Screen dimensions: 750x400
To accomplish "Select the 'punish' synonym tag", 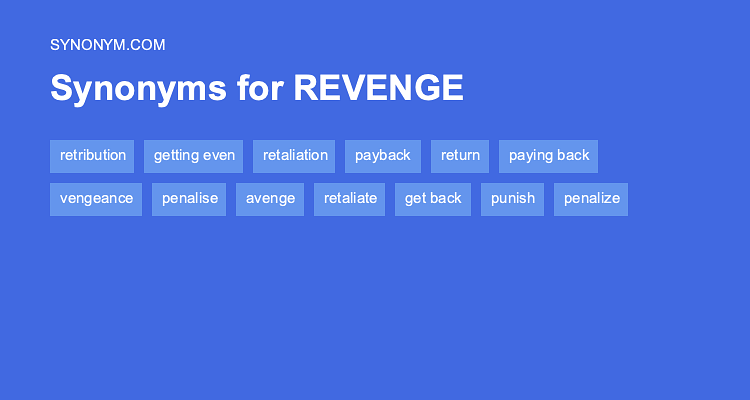I will tap(512, 199).
